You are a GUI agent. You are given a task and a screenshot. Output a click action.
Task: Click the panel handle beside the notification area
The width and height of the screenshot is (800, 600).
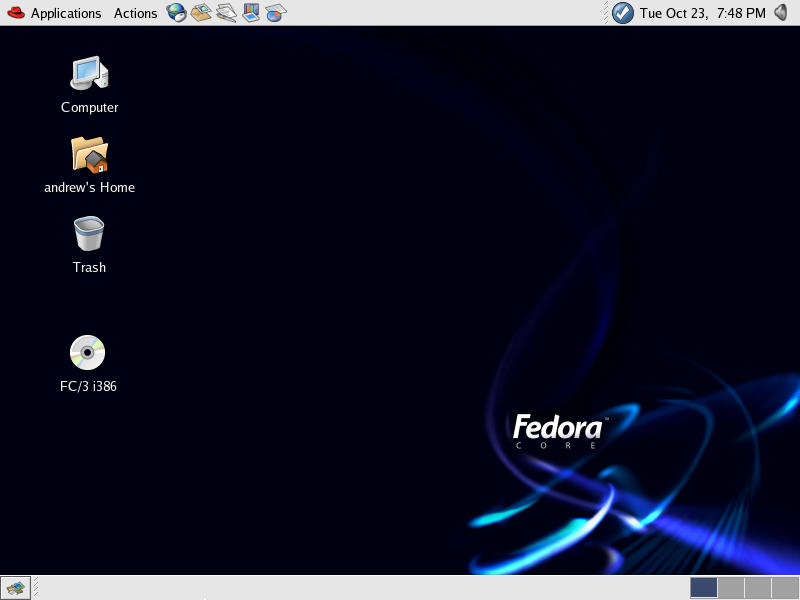click(605, 13)
